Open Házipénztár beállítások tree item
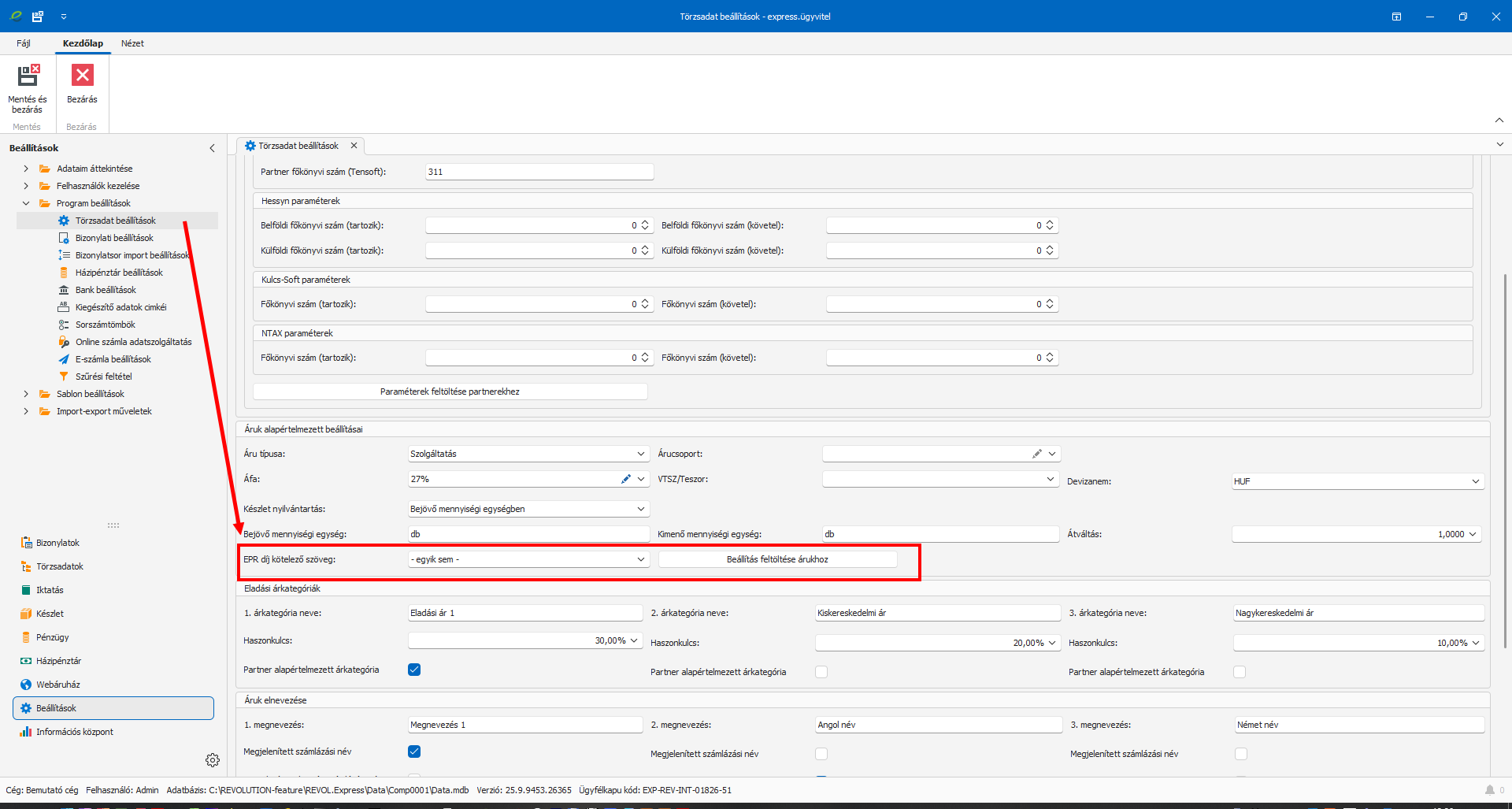Image resolution: width=1512 pixels, height=809 pixels. click(119, 273)
